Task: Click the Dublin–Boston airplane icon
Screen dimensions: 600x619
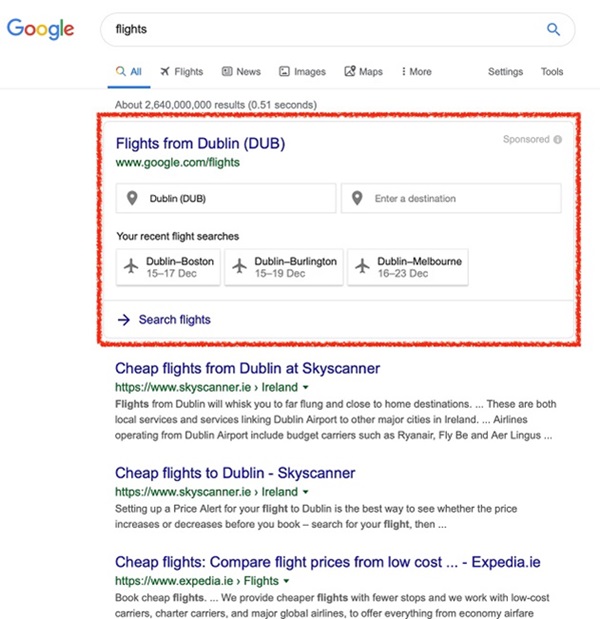Action: pyautogui.click(x=130, y=267)
